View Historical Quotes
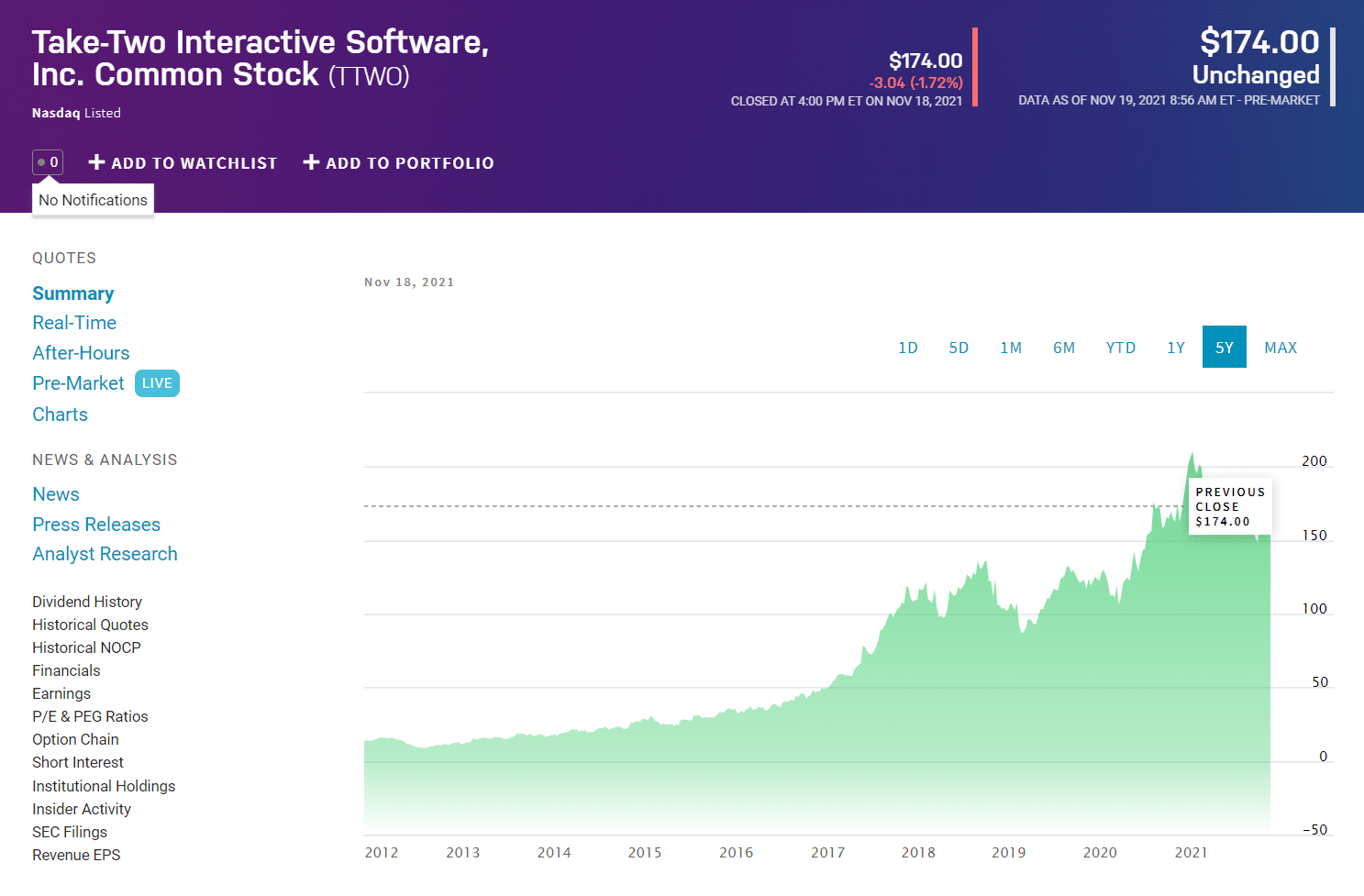 coord(90,625)
